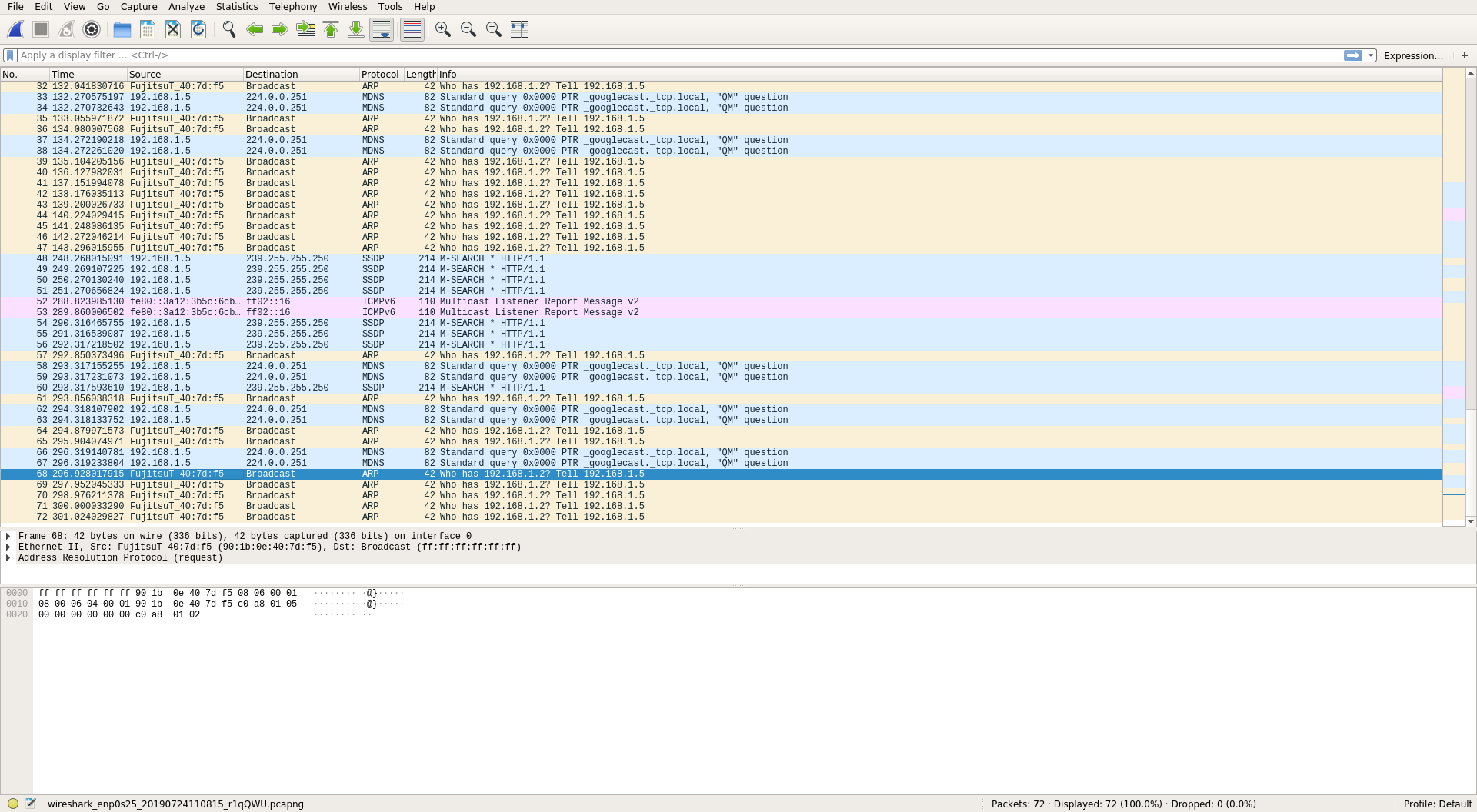Open the Telephony menu
This screenshot has width=1477, height=812.
[292, 7]
